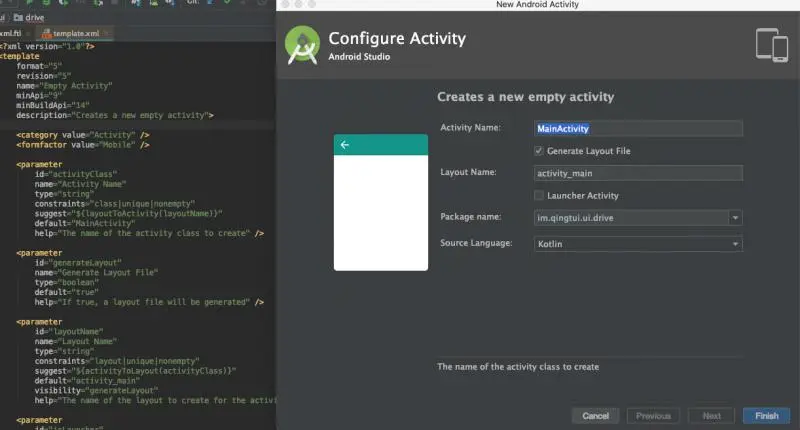
Task: Click the visibility="generateLayout" line in editor
Action: [x=96, y=391]
